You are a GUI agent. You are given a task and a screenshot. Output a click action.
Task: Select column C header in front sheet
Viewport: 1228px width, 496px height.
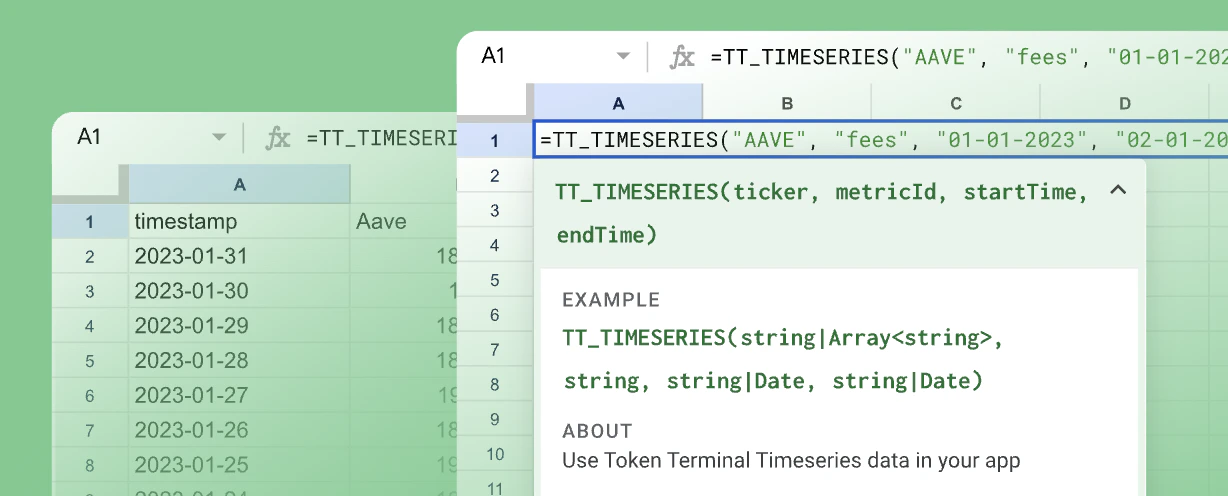click(x=956, y=103)
